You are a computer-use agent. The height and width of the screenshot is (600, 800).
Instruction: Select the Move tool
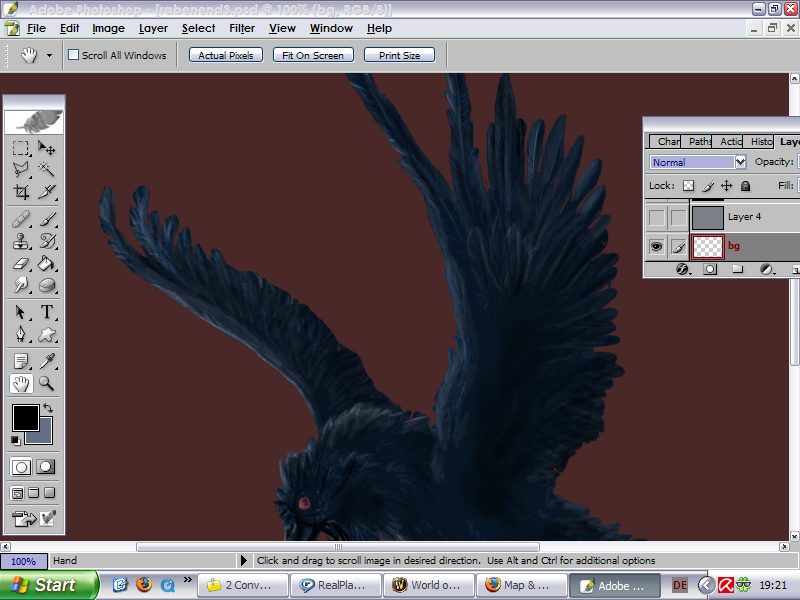coord(47,148)
